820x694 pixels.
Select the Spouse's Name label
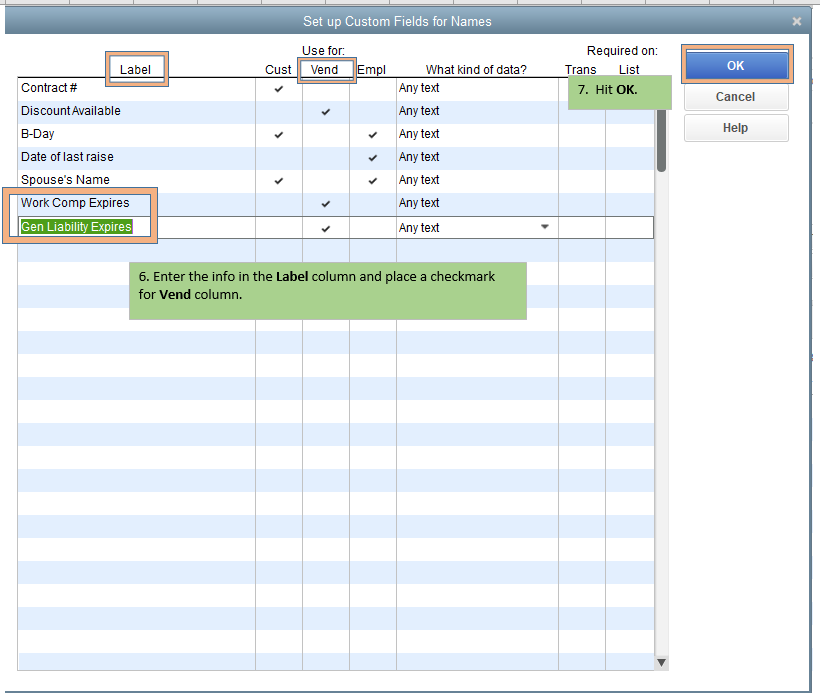pyautogui.click(x=65, y=180)
